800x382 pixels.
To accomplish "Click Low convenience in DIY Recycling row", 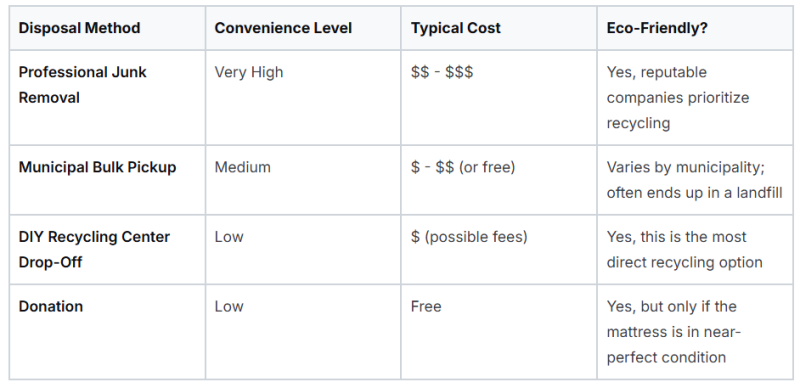I will [229, 237].
